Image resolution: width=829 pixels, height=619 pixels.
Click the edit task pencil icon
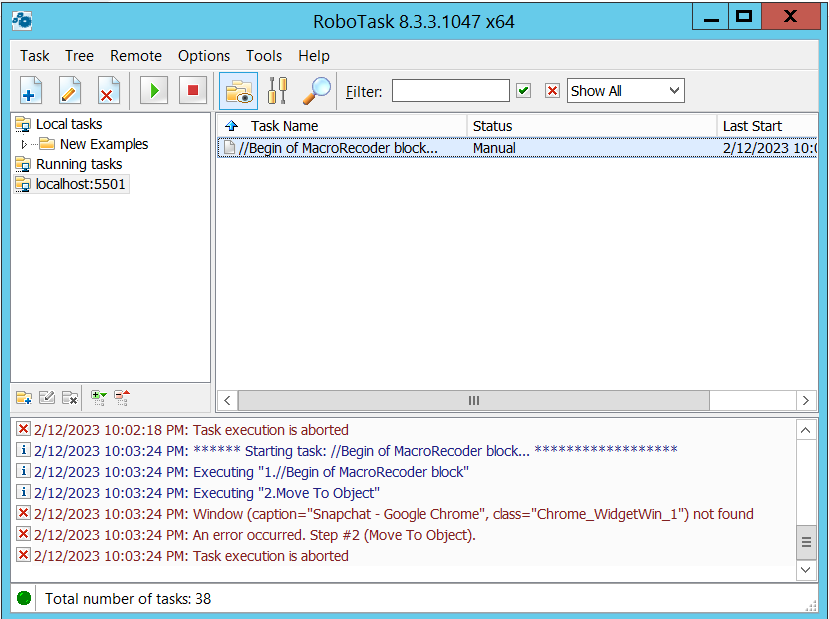pyautogui.click(x=69, y=91)
